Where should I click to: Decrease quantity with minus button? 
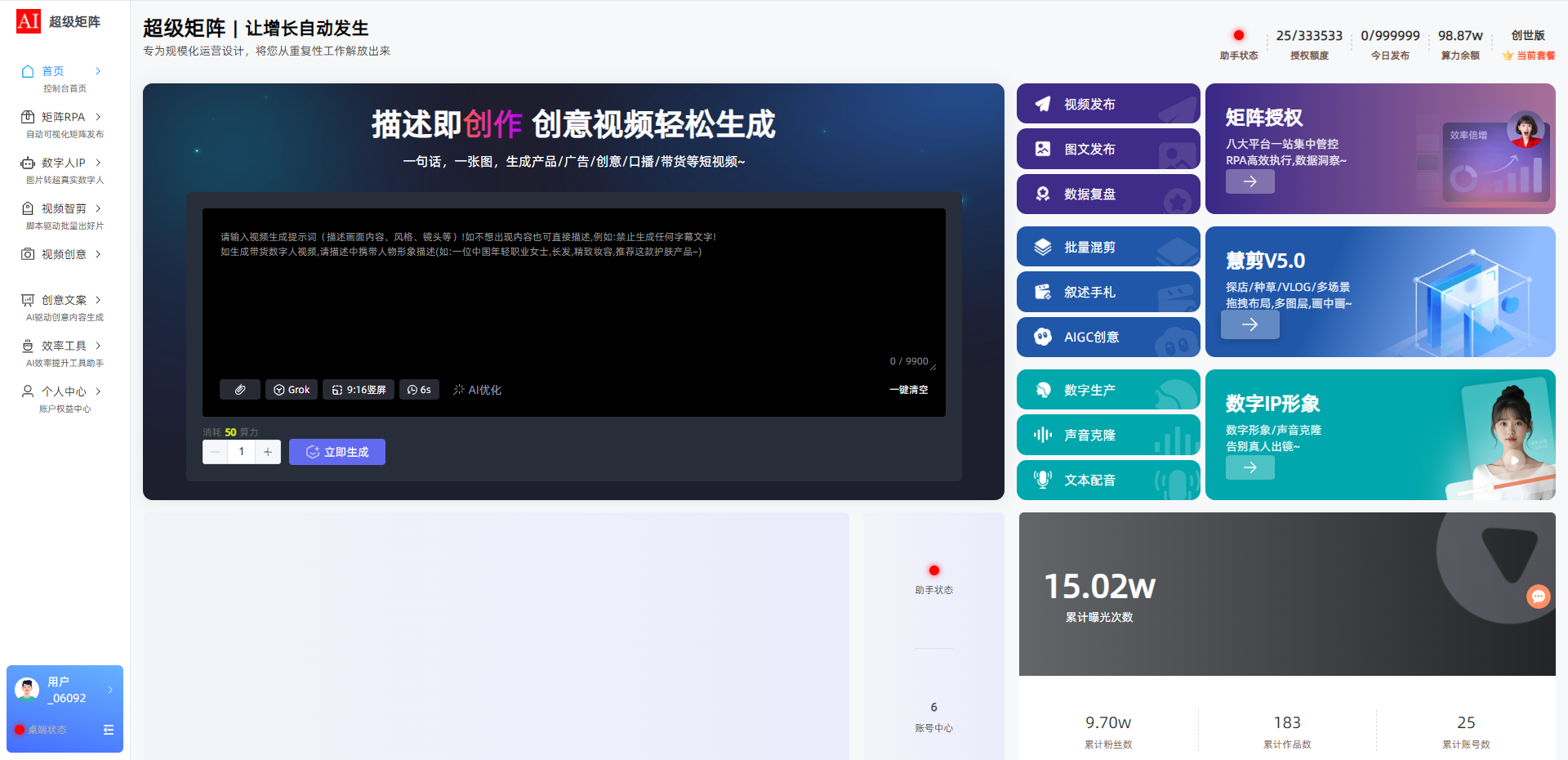[x=216, y=452]
